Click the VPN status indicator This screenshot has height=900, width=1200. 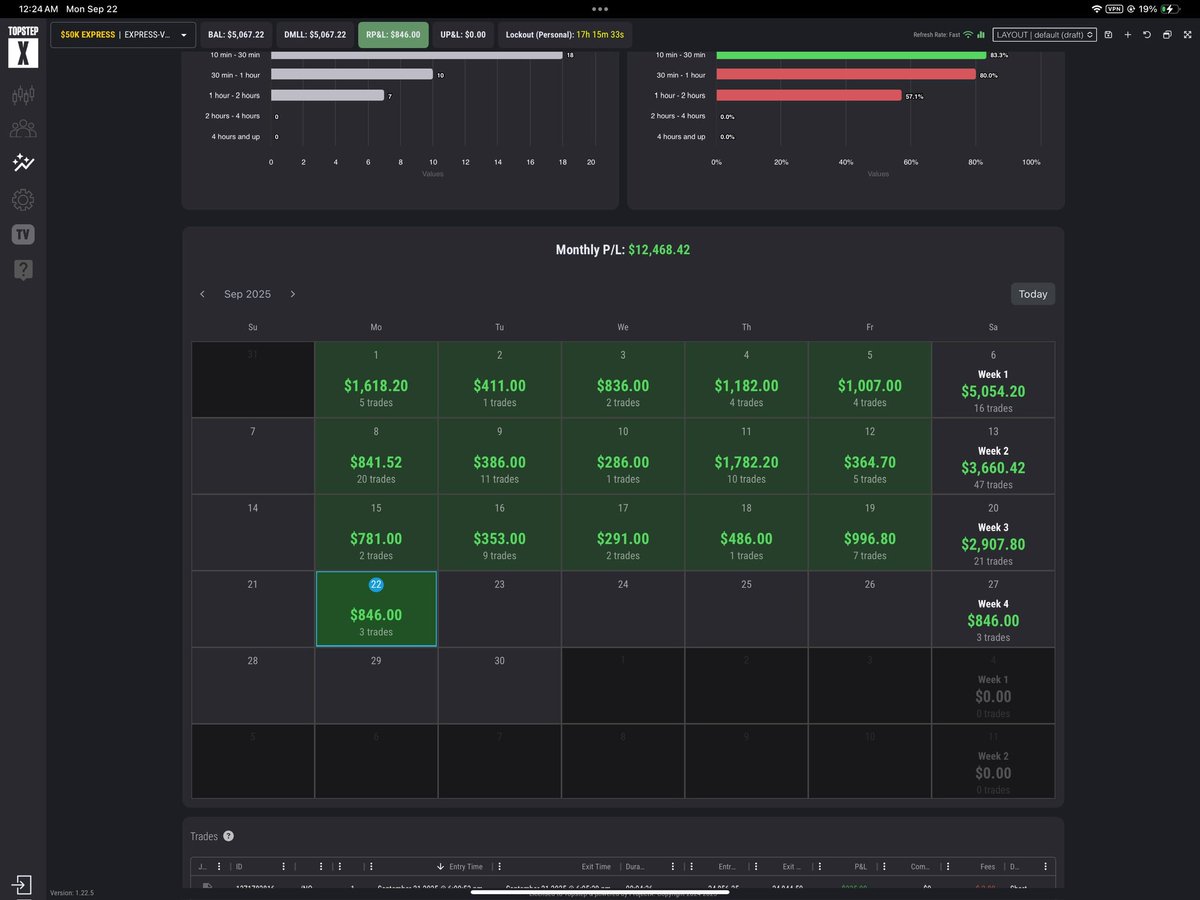pyautogui.click(x=1114, y=8)
